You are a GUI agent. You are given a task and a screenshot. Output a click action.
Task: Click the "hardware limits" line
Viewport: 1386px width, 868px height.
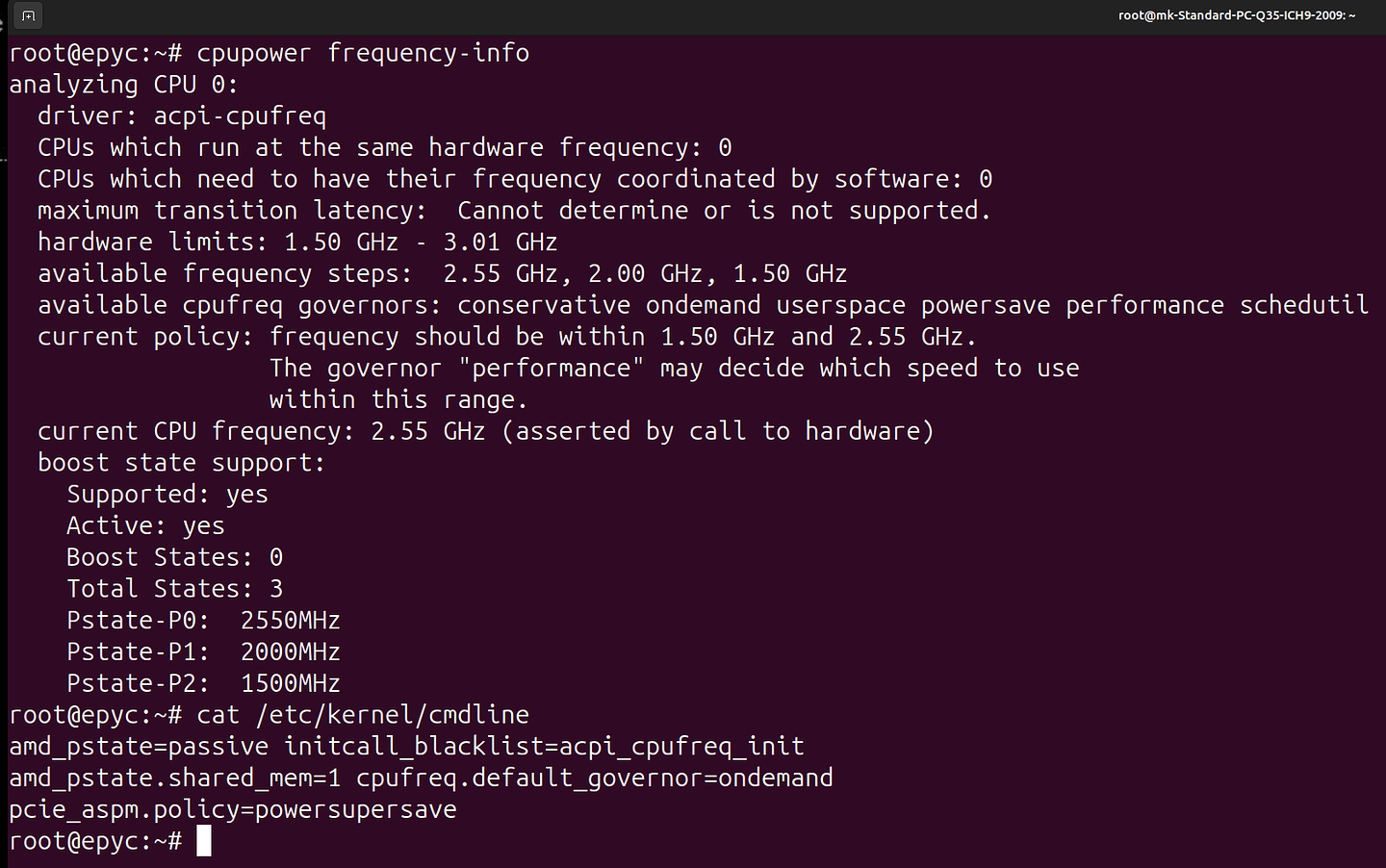tap(297, 243)
